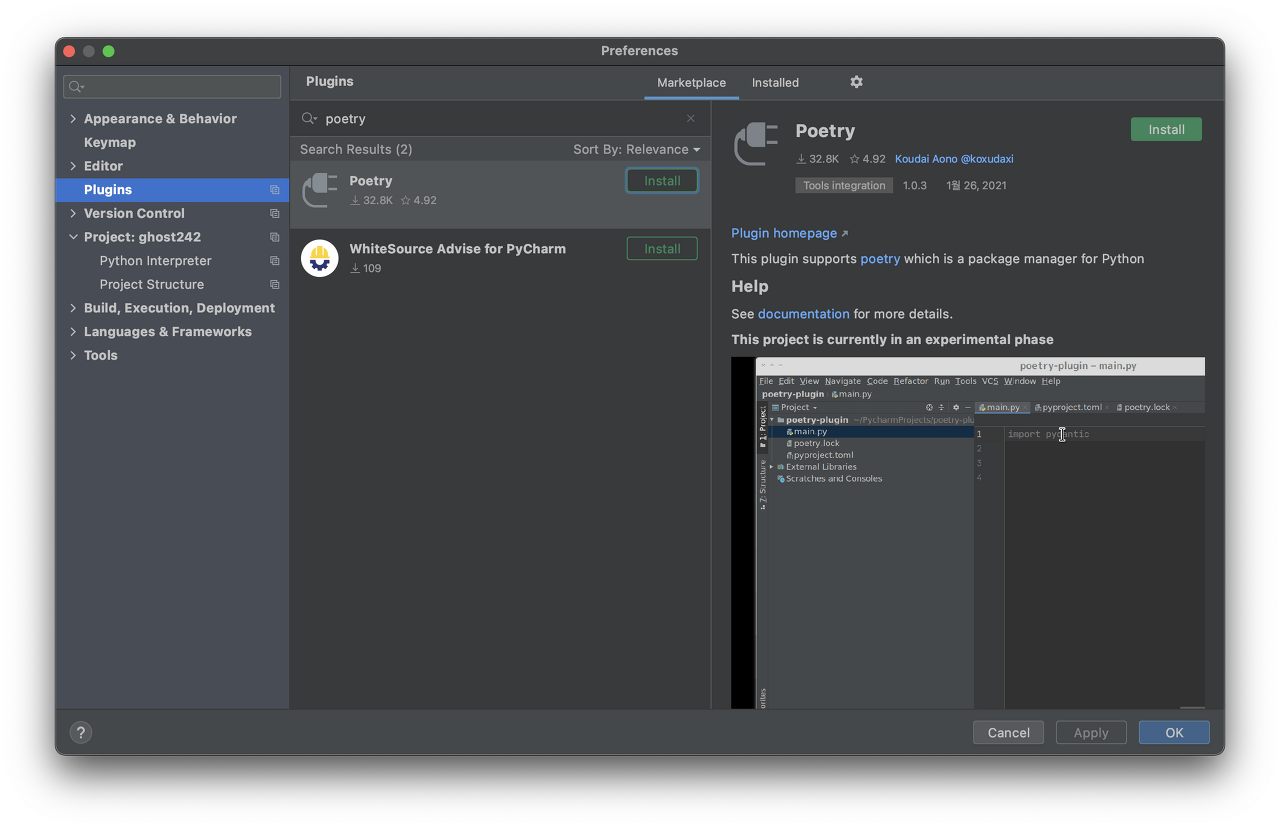The height and width of the screenshot is (828, 1280).
Task: Click the project-level icon beside Plugins
Action: [275, 190]
